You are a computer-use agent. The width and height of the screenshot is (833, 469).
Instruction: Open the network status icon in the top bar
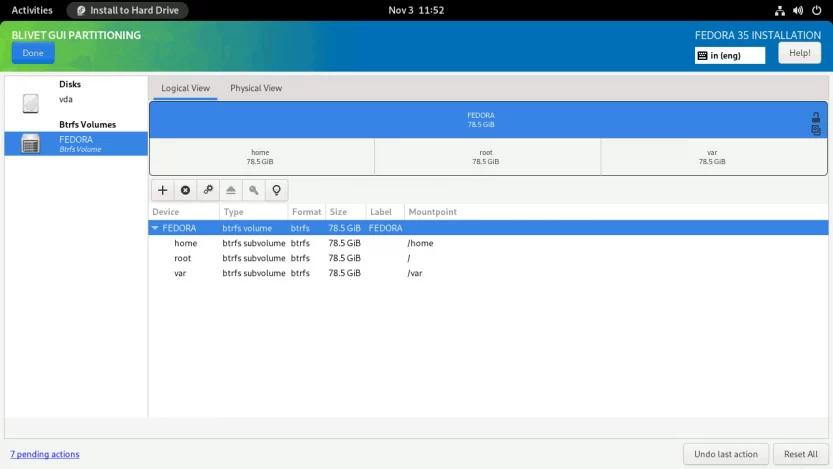tap(779, 10)
